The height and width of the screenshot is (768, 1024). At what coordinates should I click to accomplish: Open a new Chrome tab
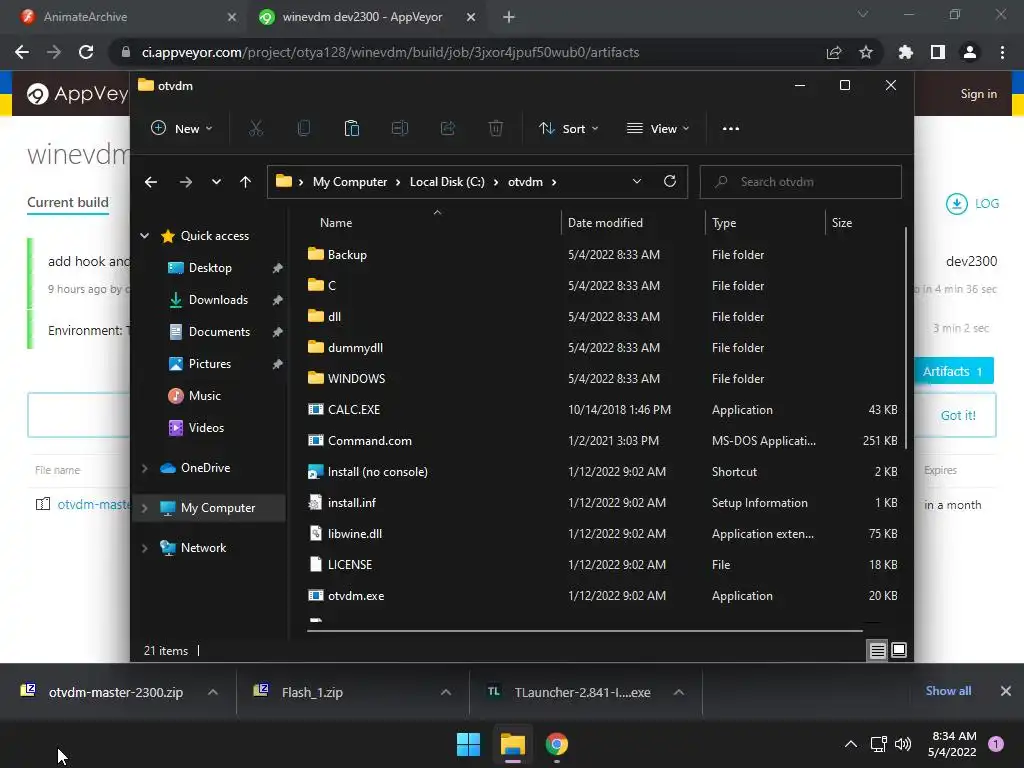pyautogui.click(x=509, y=17)
